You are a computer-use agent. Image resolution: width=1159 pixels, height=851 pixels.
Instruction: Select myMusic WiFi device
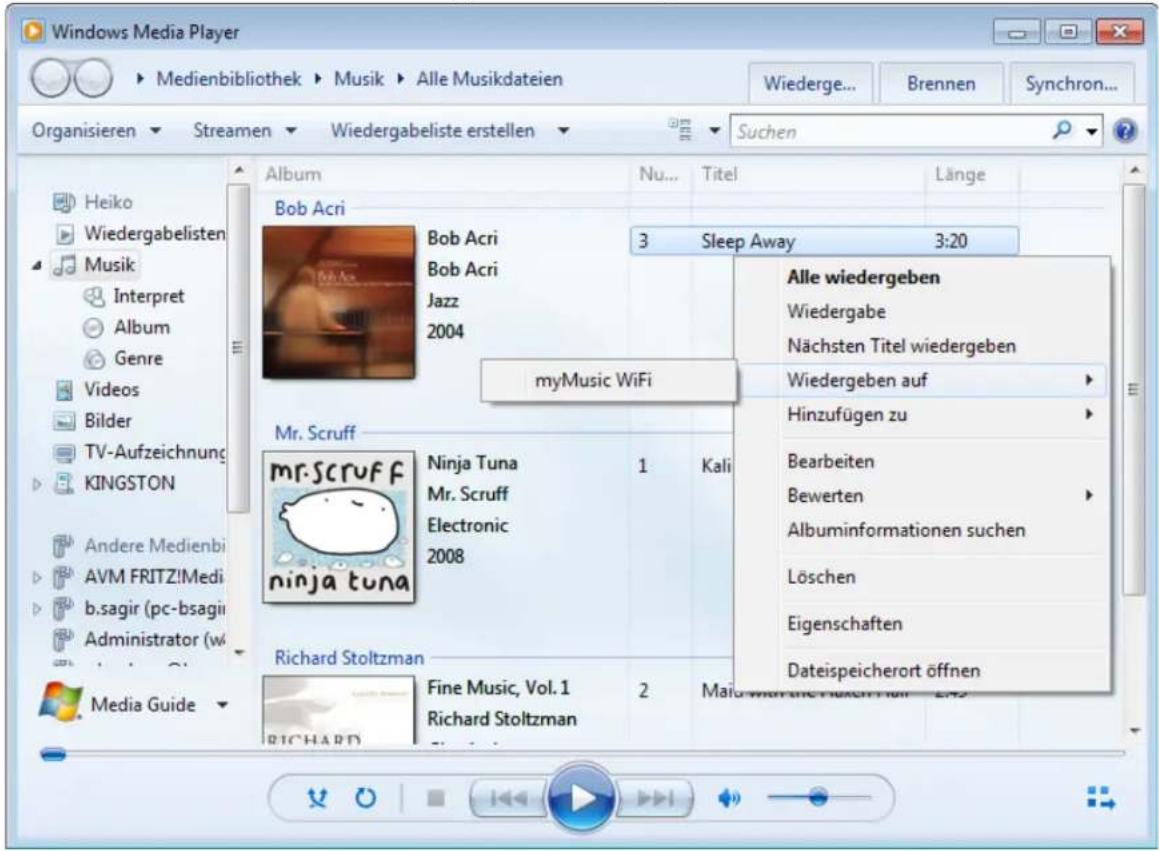(608, 381)
